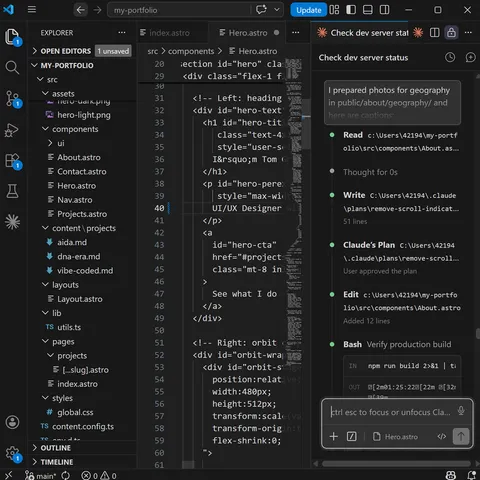Collapse the layouts folder
Viewport: 480px width, 480px height.
tap(83, 285)
